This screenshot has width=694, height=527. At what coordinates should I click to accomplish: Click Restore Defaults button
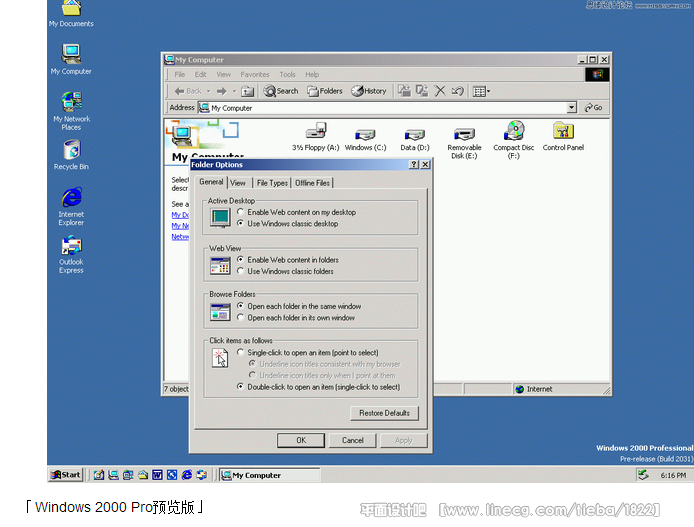coord(384,413)
